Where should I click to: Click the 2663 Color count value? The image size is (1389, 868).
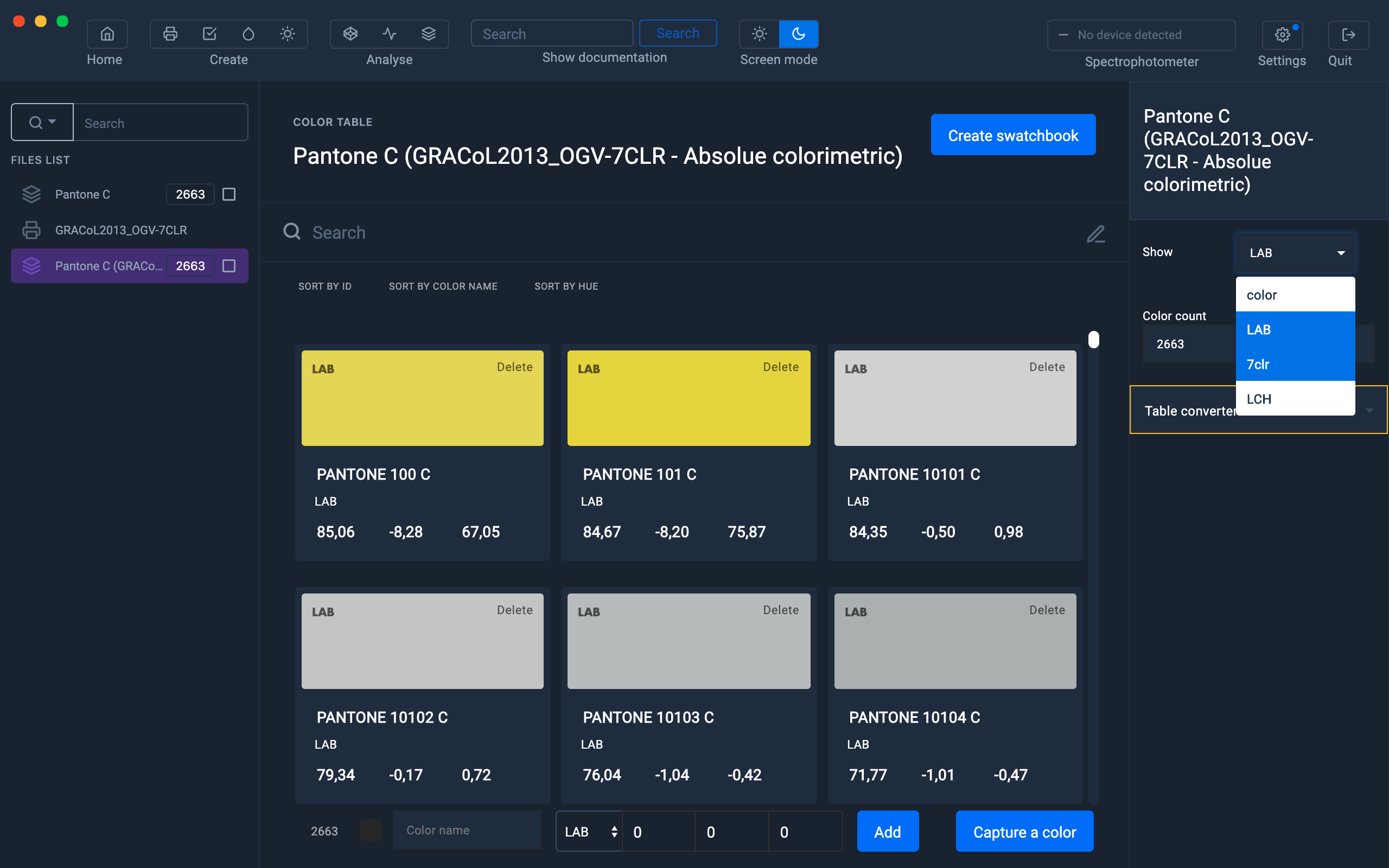[x=1170, y=344]
